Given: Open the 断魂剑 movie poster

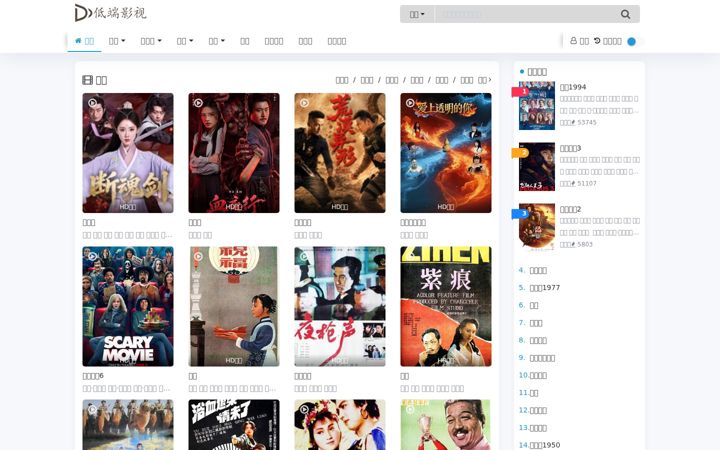Looking at the screenshot, I should pos(128,153).
